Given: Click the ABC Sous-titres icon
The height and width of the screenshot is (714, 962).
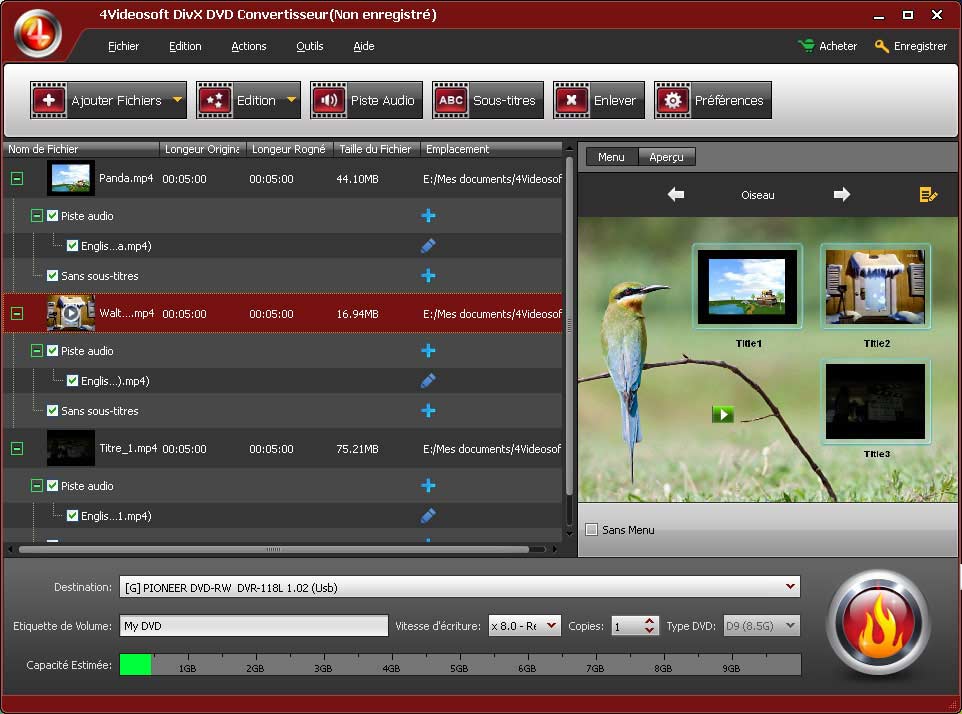Looking at the screenshot, I should [450, 100].
